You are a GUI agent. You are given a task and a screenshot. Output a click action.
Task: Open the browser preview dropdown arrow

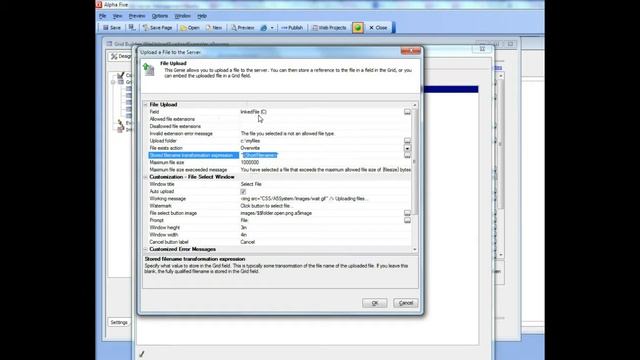[x=272, y=28]
